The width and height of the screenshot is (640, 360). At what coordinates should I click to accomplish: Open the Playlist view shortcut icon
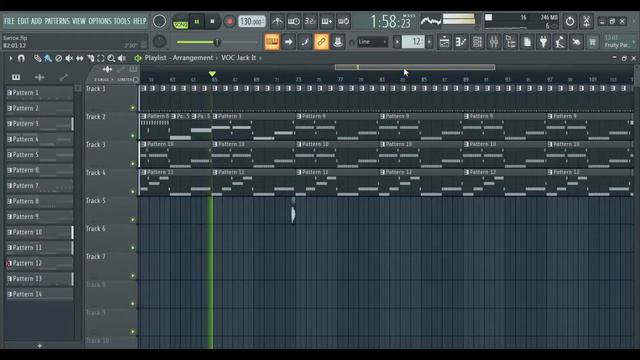[444, 42]
